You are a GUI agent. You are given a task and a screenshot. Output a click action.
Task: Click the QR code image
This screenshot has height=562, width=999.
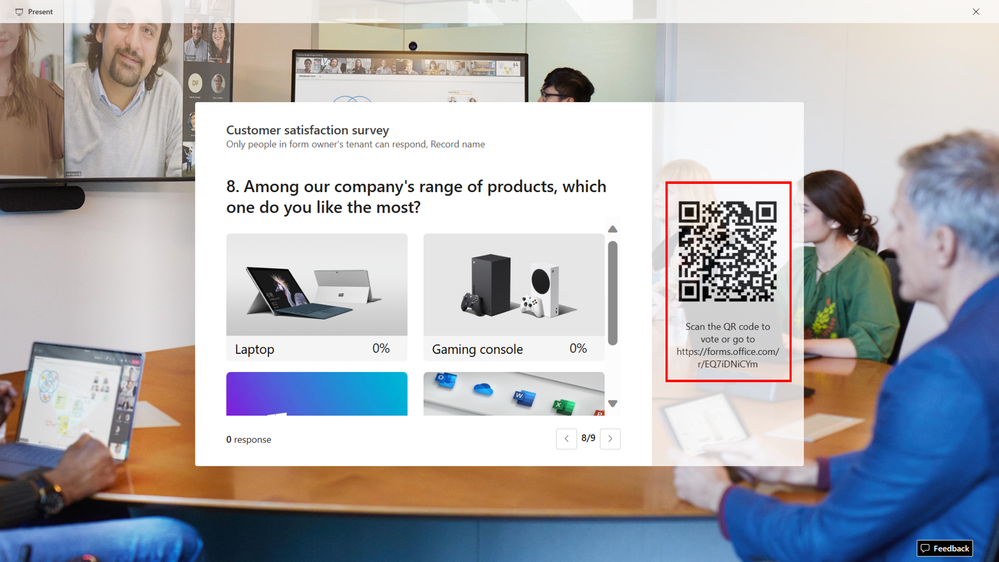point(728,251)
